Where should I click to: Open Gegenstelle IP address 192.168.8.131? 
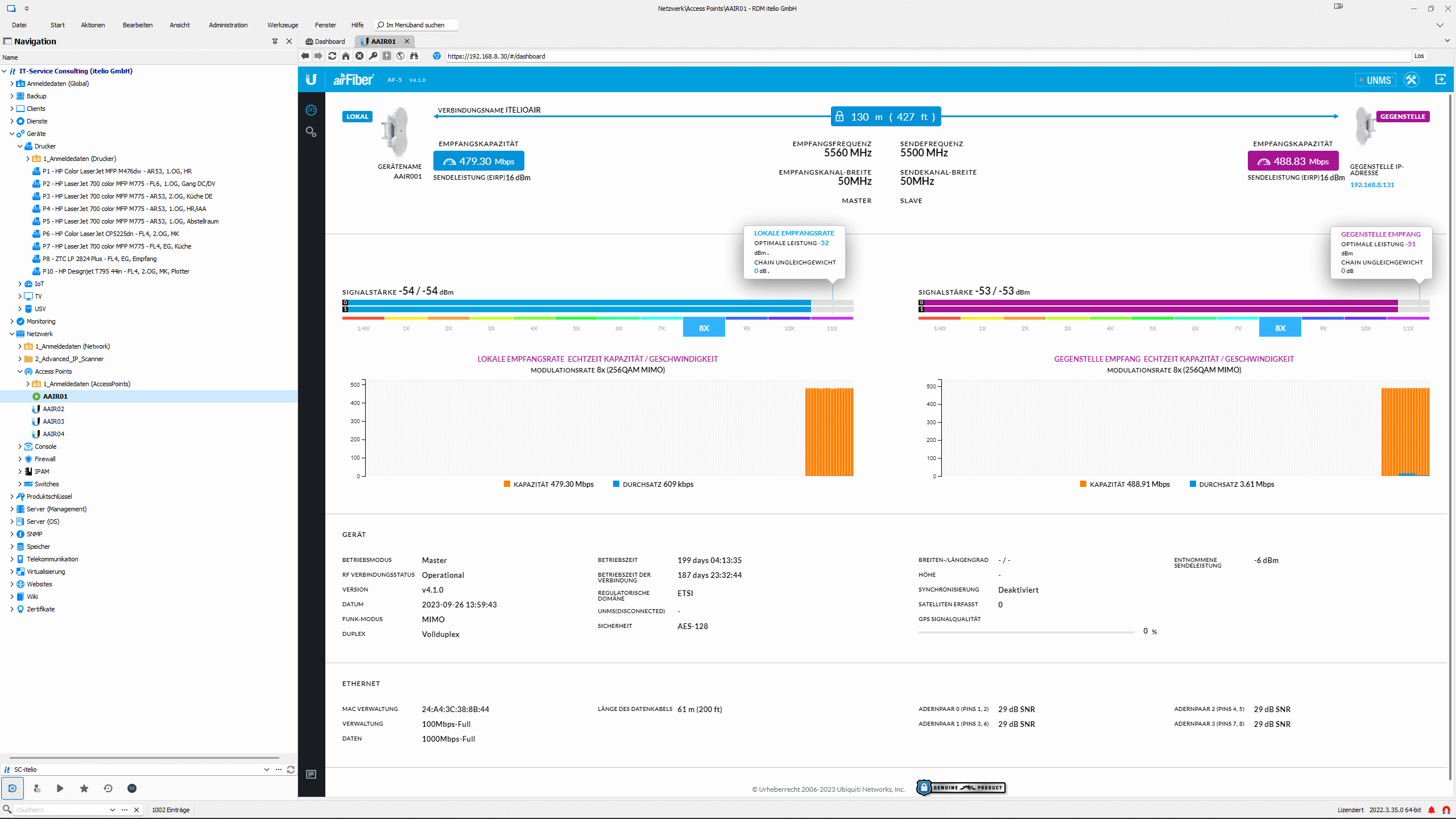(1372, 185)
